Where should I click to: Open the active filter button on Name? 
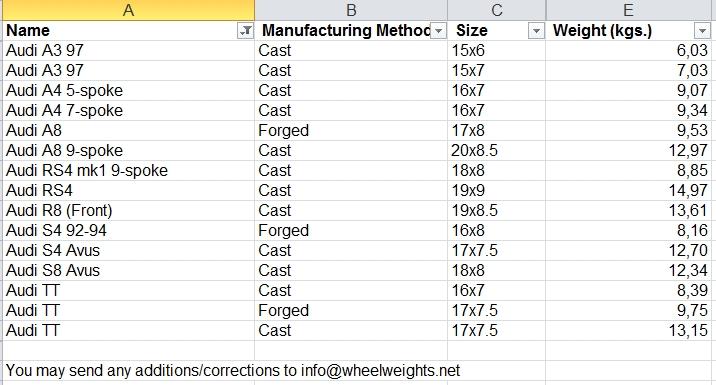pos(246,31)
